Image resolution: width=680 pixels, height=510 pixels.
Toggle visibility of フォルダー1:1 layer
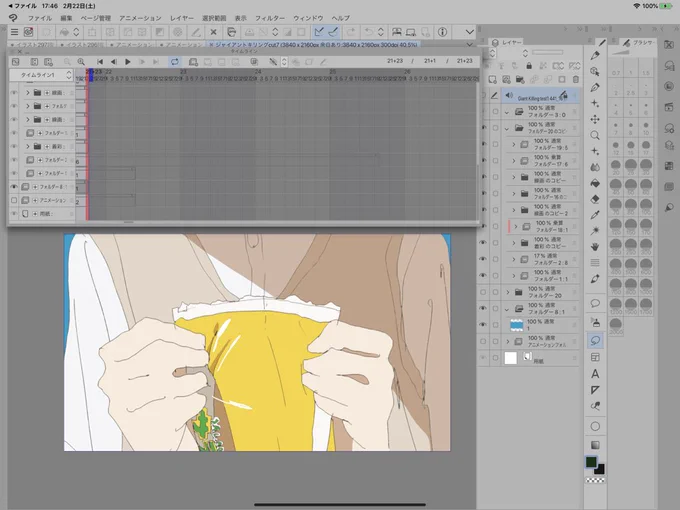click(x=483, y=275)
